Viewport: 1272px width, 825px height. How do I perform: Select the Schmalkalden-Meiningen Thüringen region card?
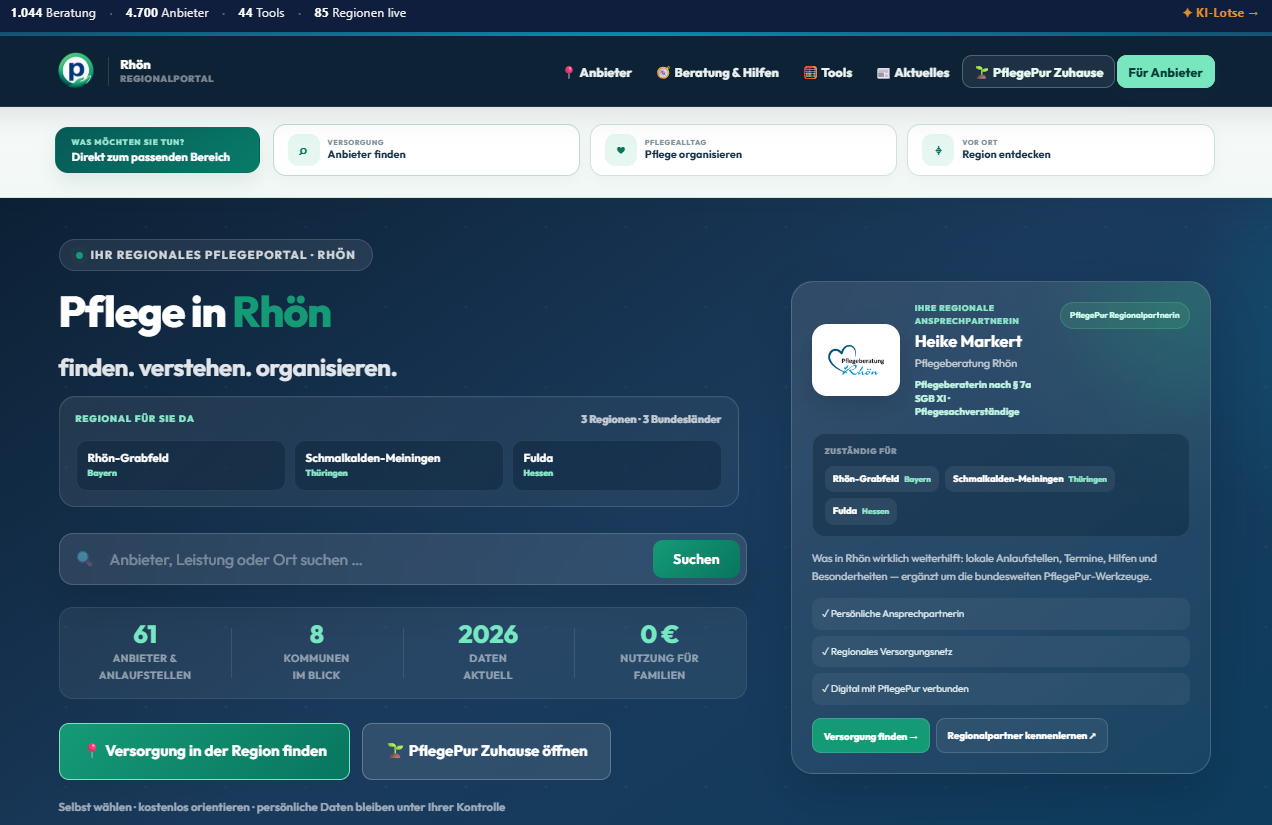(x=399, y=465)
